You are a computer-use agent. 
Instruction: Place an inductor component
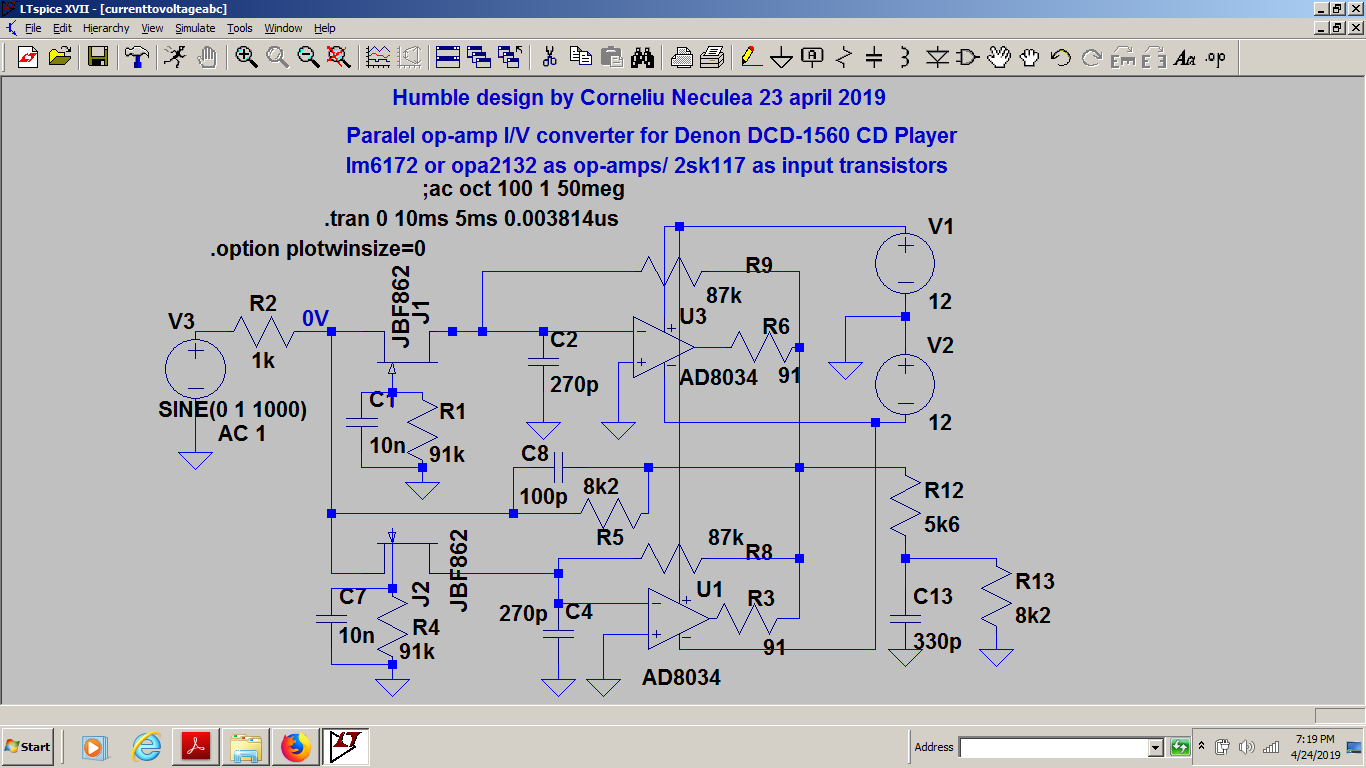pyautogui.click(x=905, y=57)
